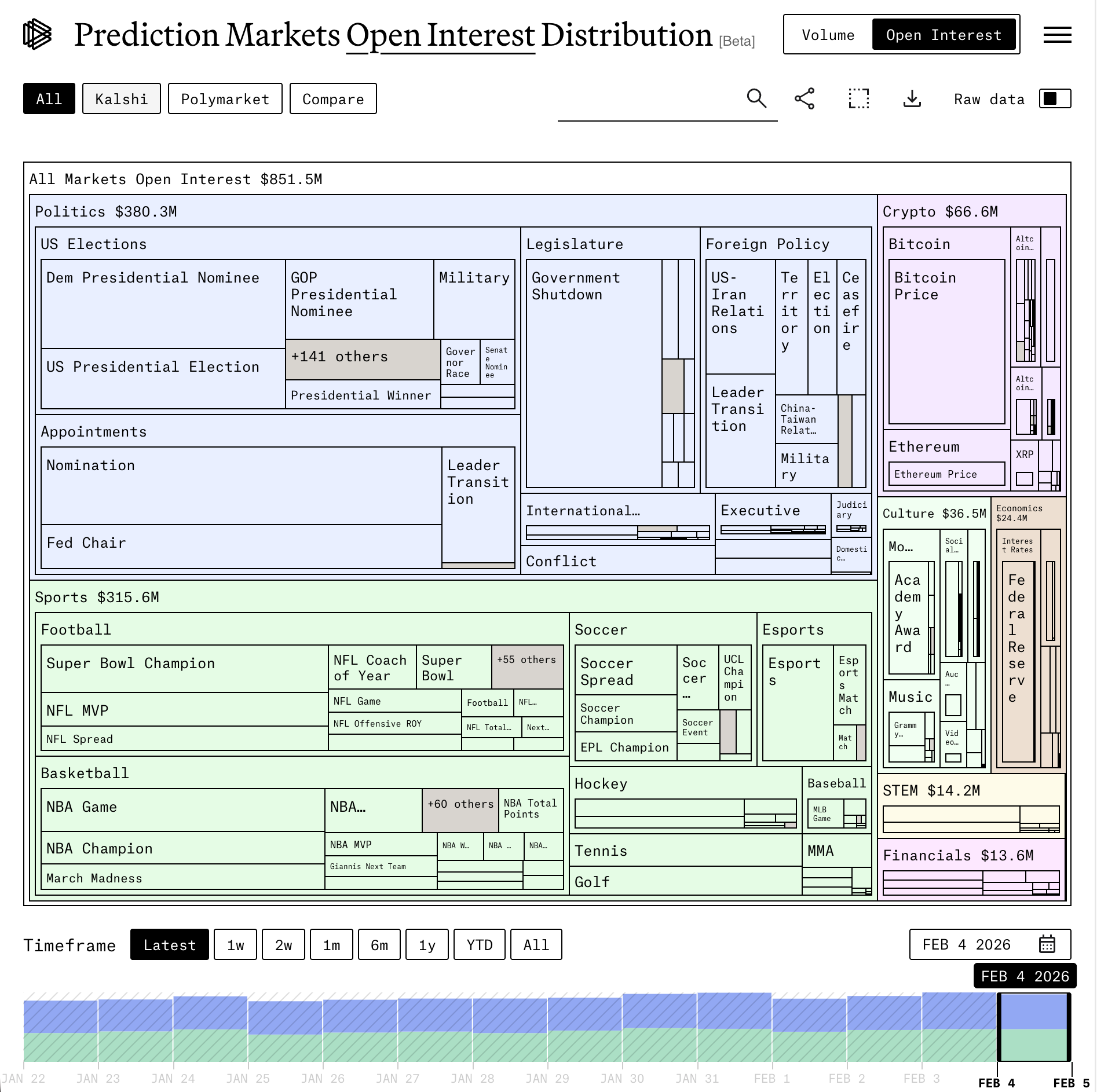This screenshot has width=1097, height=1092.
Task: Click the search magnifier icon
Action: tap(756, 98)
